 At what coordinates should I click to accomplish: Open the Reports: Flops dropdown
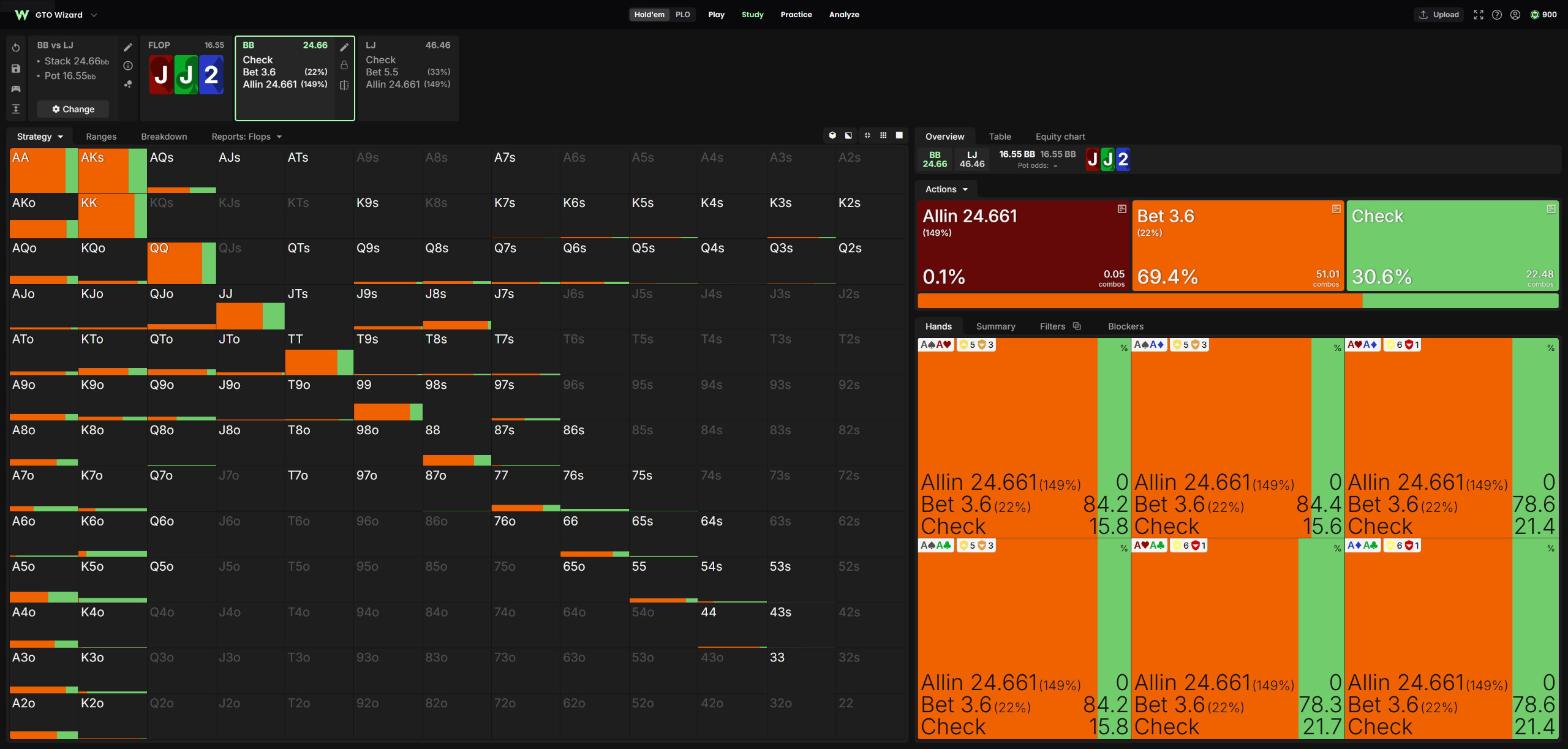(x=247, y=136)
